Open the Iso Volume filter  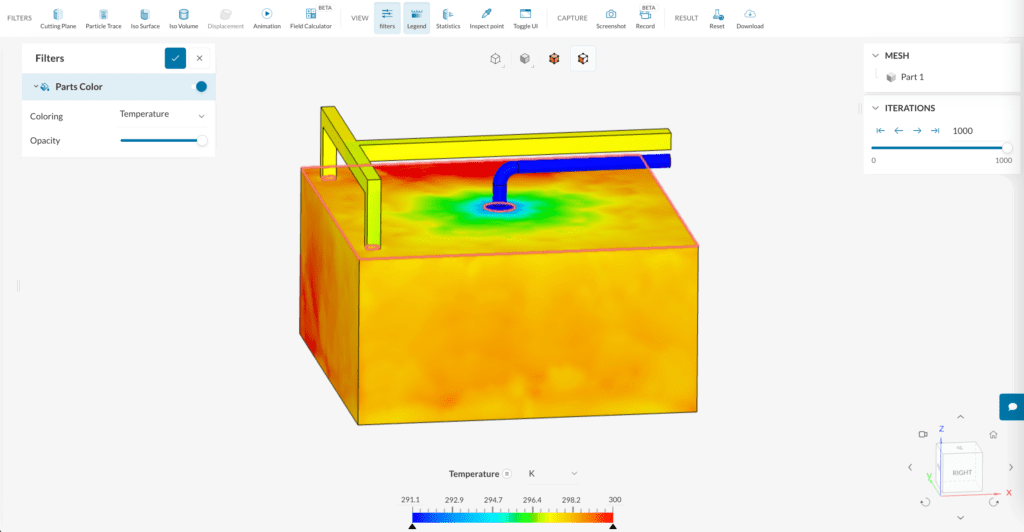(x=183, y=17)
